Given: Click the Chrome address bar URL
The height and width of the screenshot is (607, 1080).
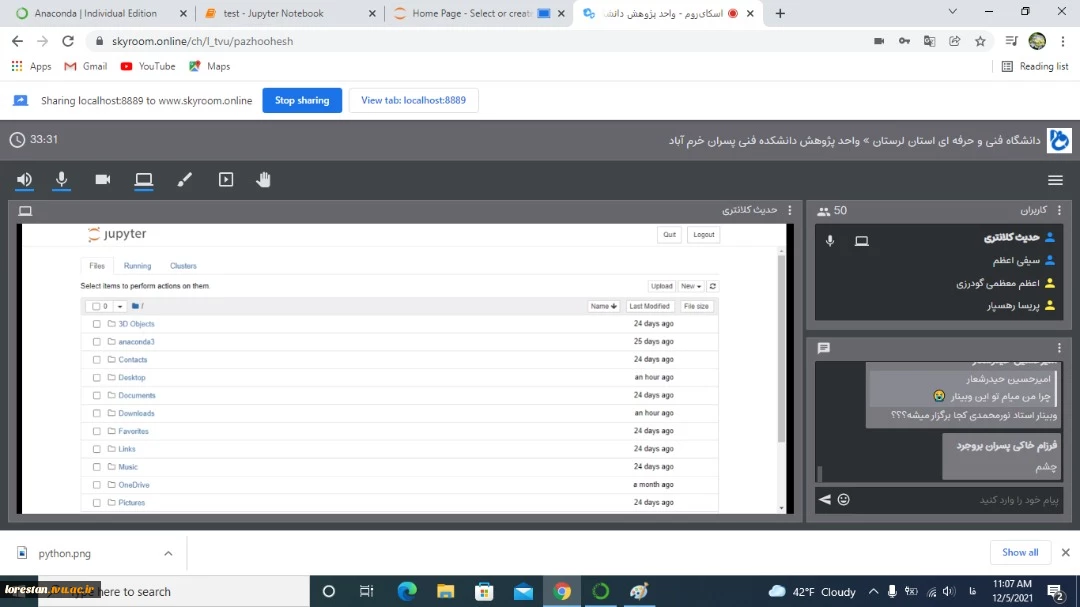Looking at the screenshot, I should point(202,41).
